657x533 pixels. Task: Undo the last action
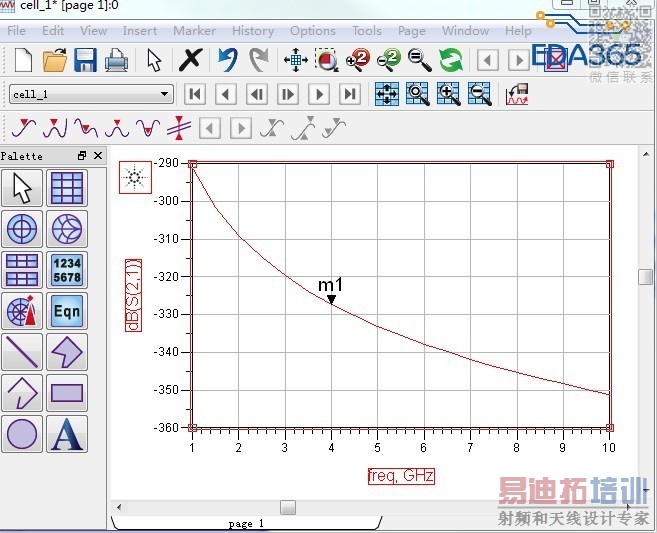pos(228,60)
